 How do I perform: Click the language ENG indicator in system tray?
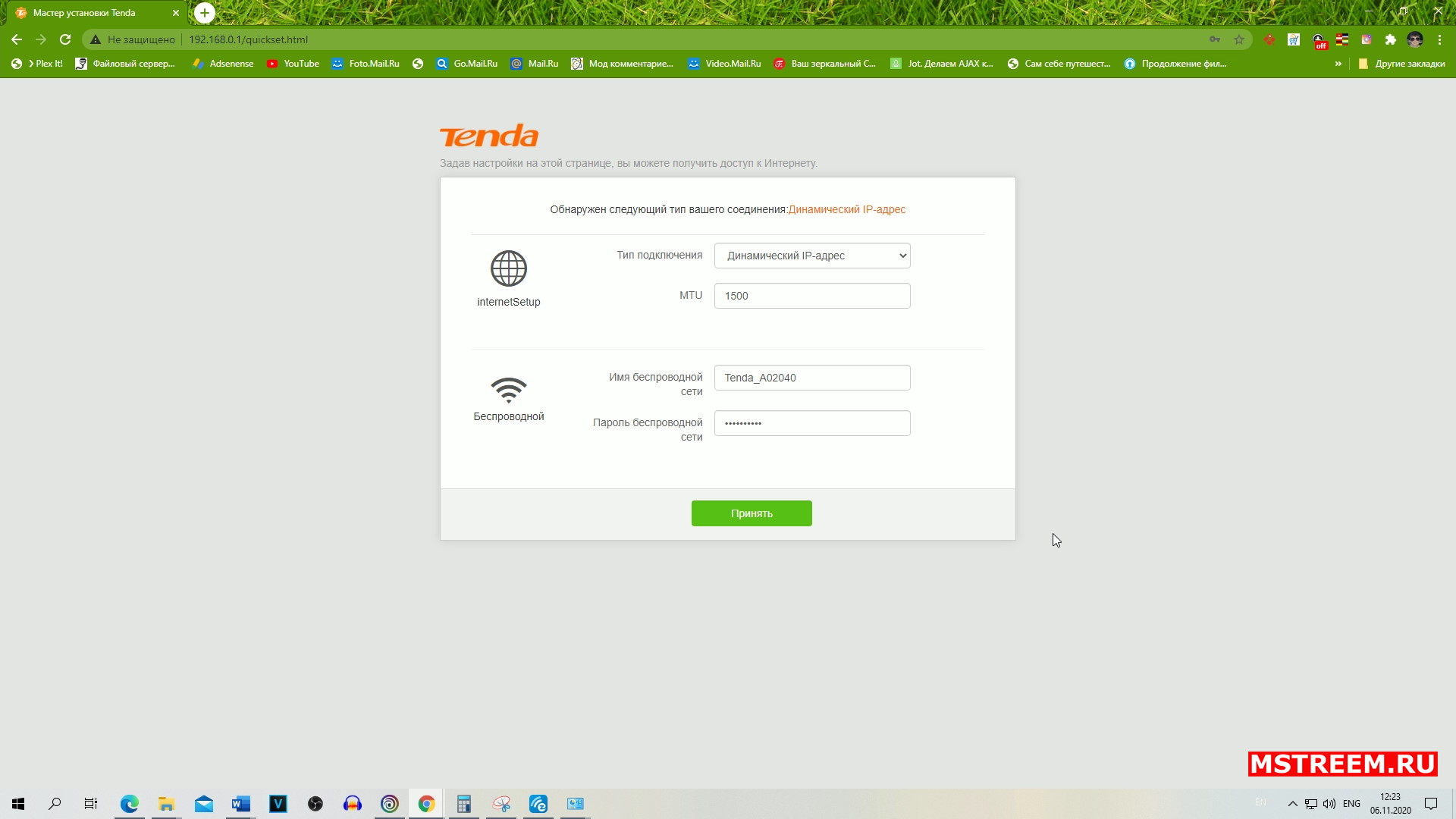tap(1351, 803)
